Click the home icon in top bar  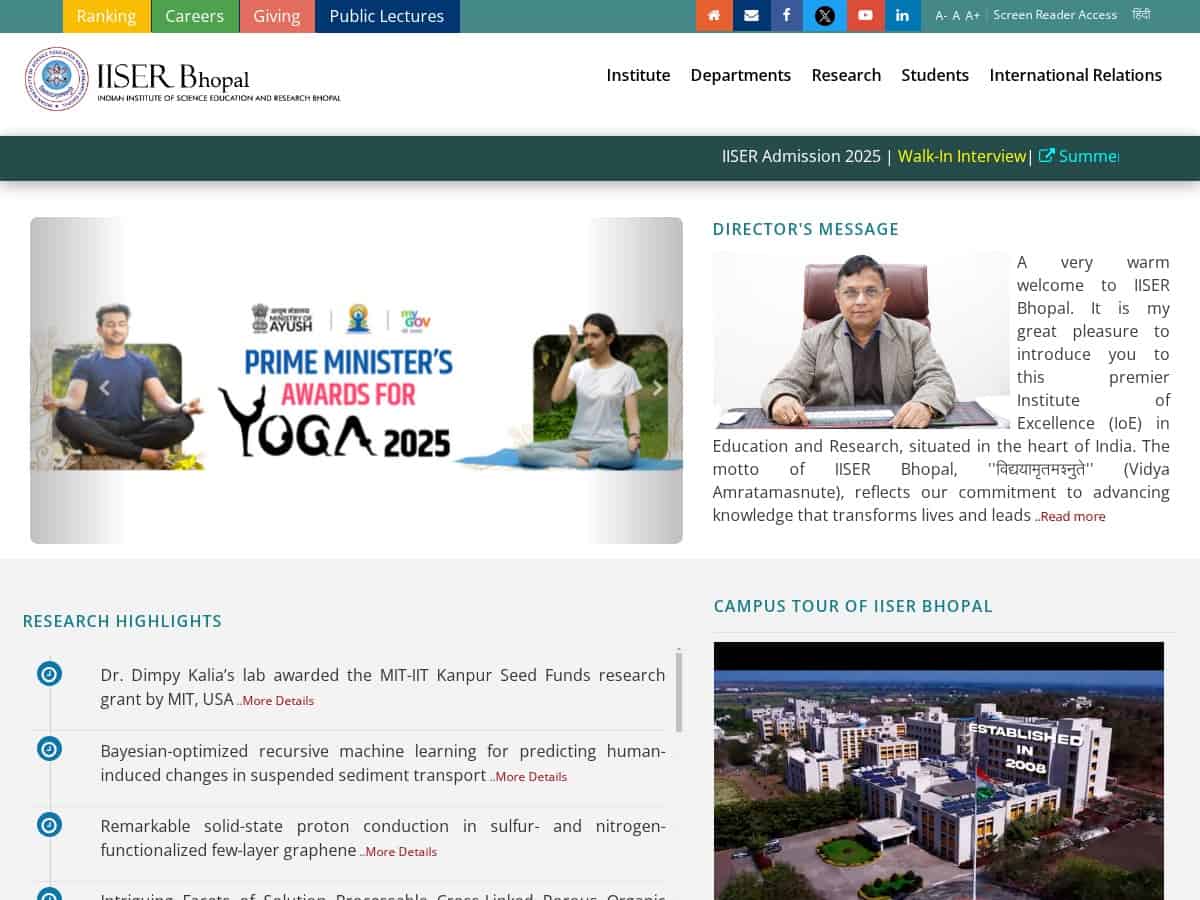pos(714,15)
